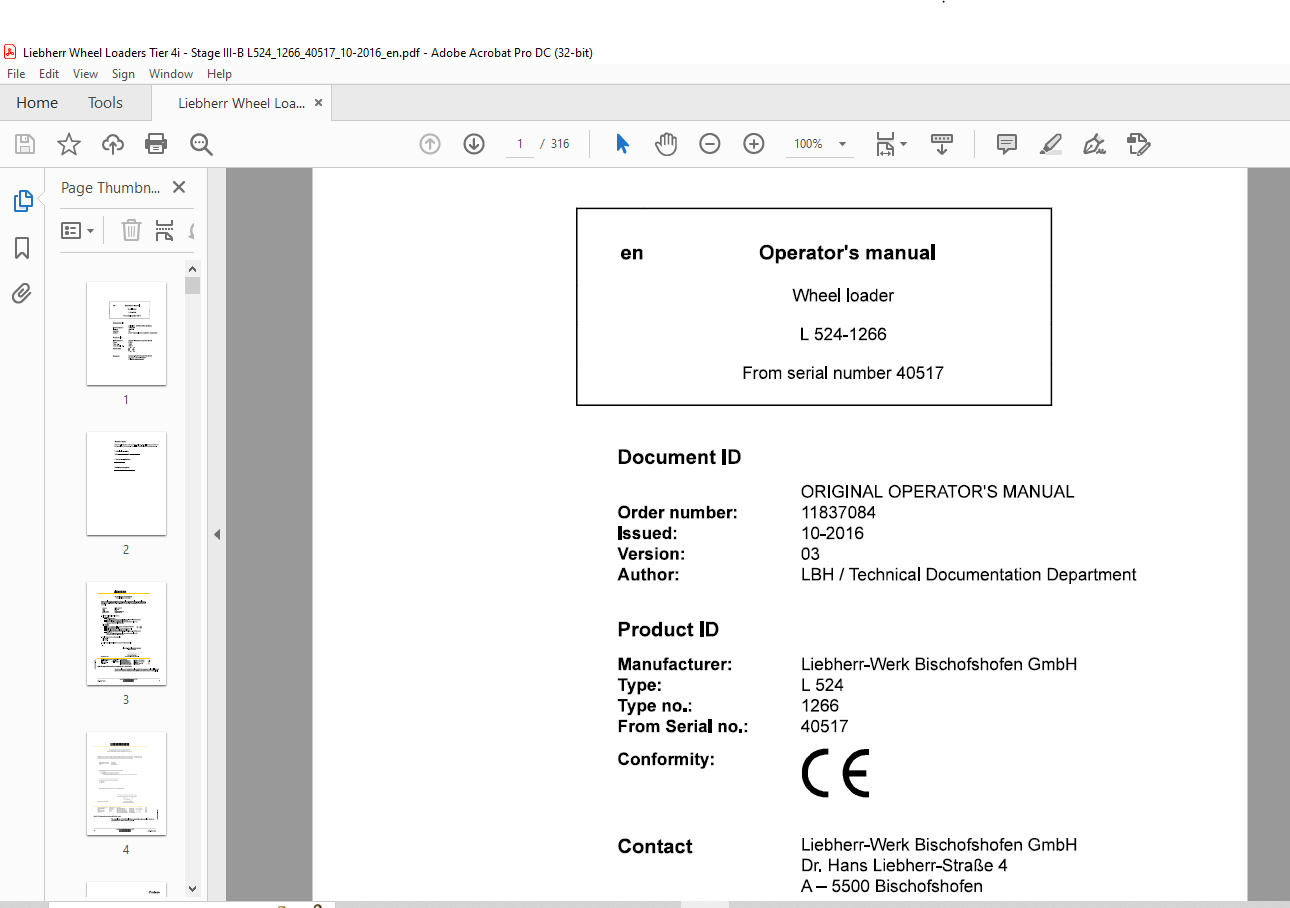
Task: Open the Window menu
Action: click(x=171, y=74)
